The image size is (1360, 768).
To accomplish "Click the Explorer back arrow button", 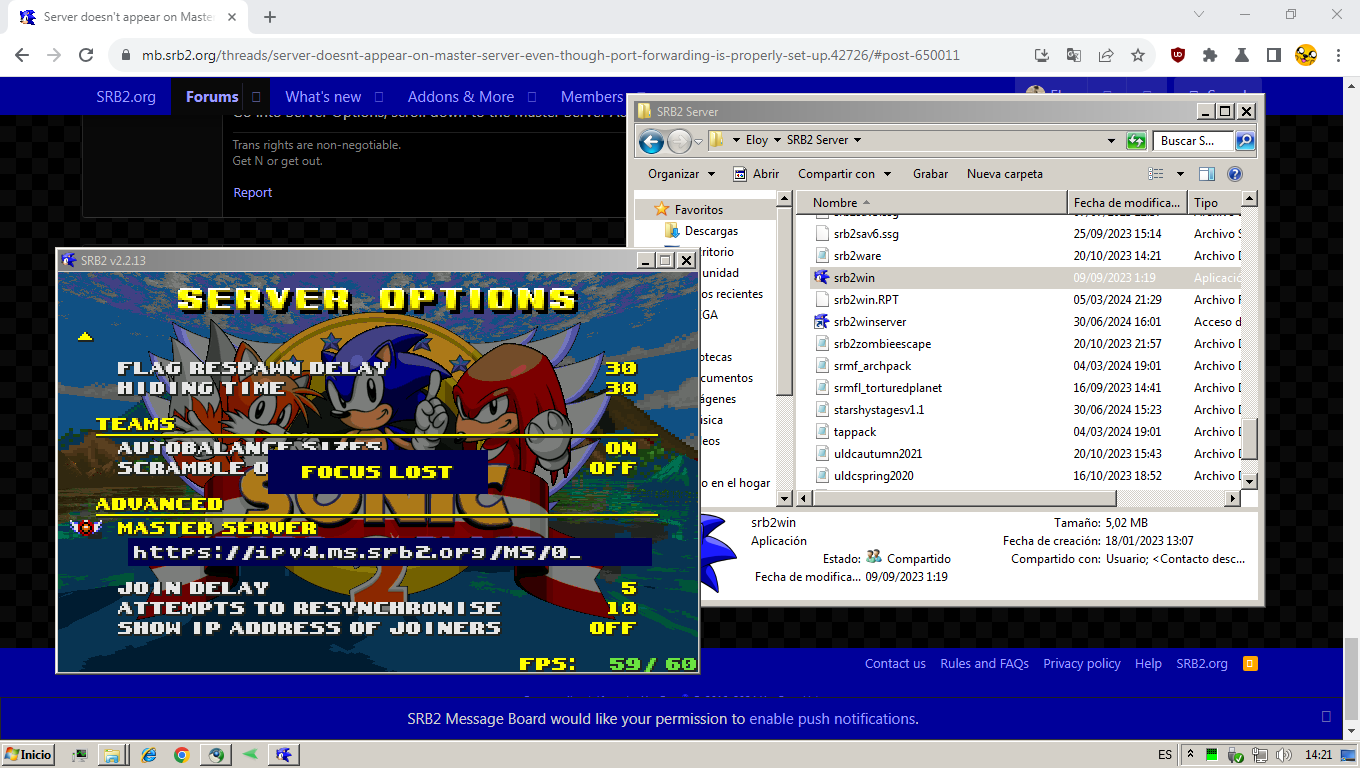I will (651, 141).
